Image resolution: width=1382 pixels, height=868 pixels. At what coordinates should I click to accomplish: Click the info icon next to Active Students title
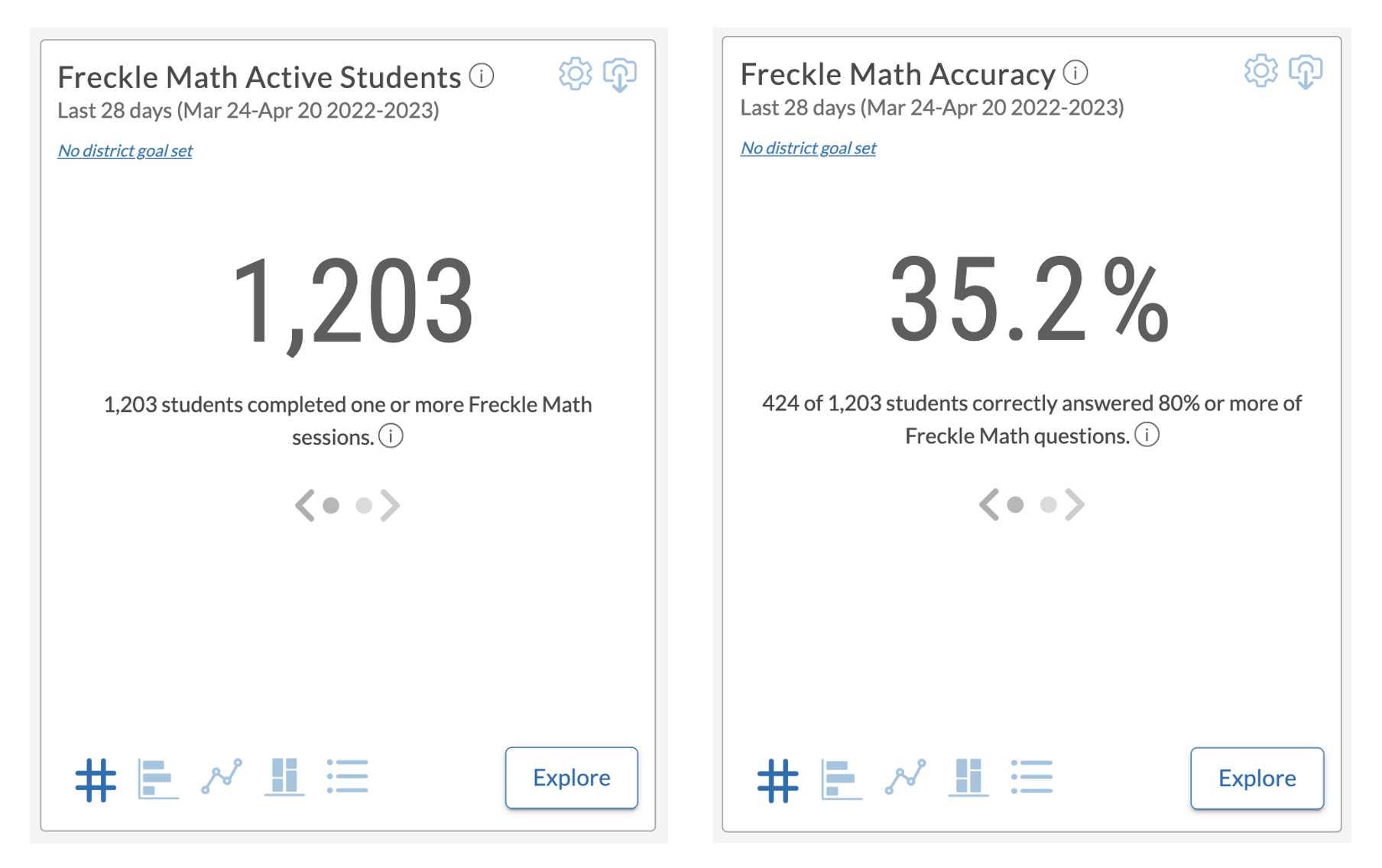pos(482,76)
